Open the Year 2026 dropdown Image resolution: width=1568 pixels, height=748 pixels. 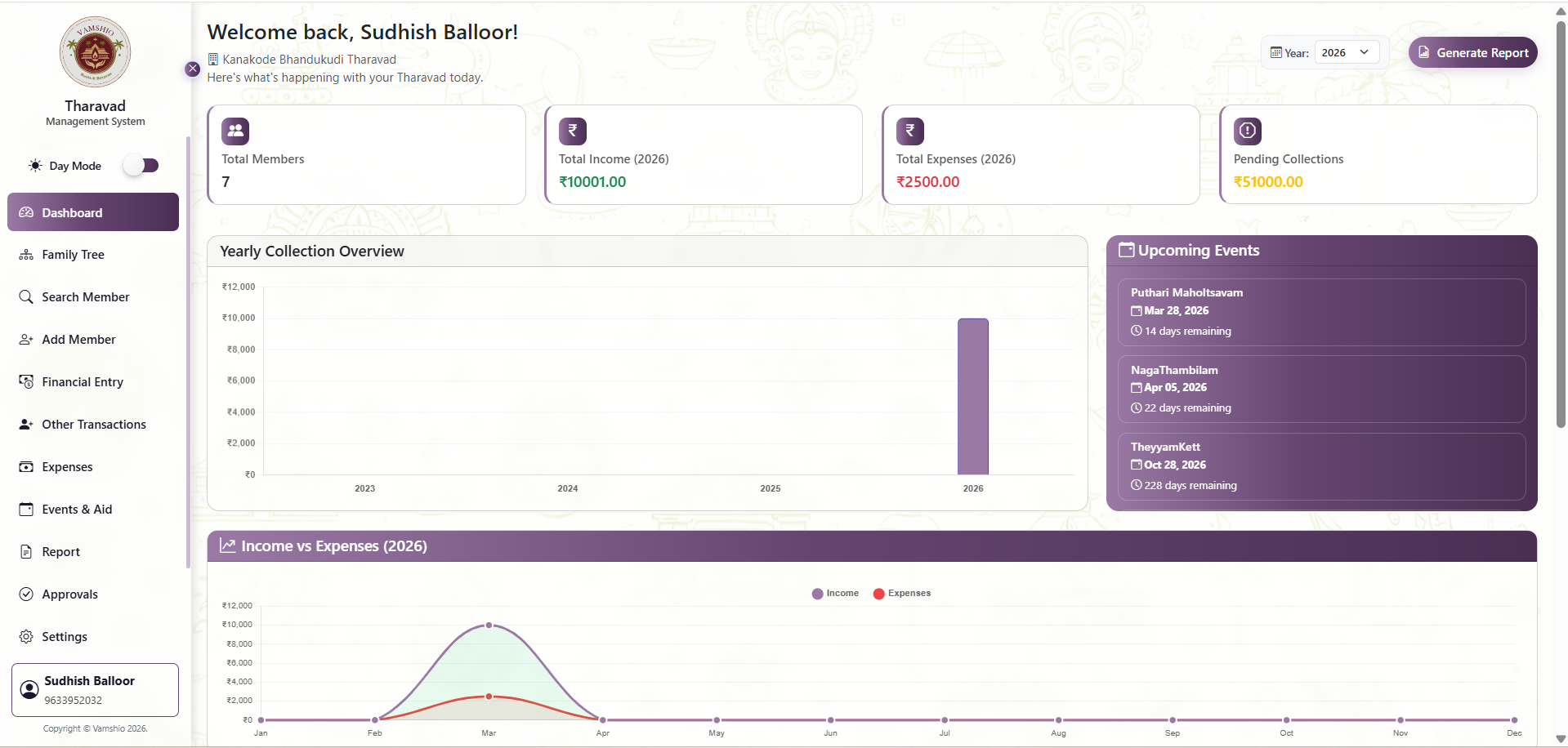click(x=1346, y=52)
